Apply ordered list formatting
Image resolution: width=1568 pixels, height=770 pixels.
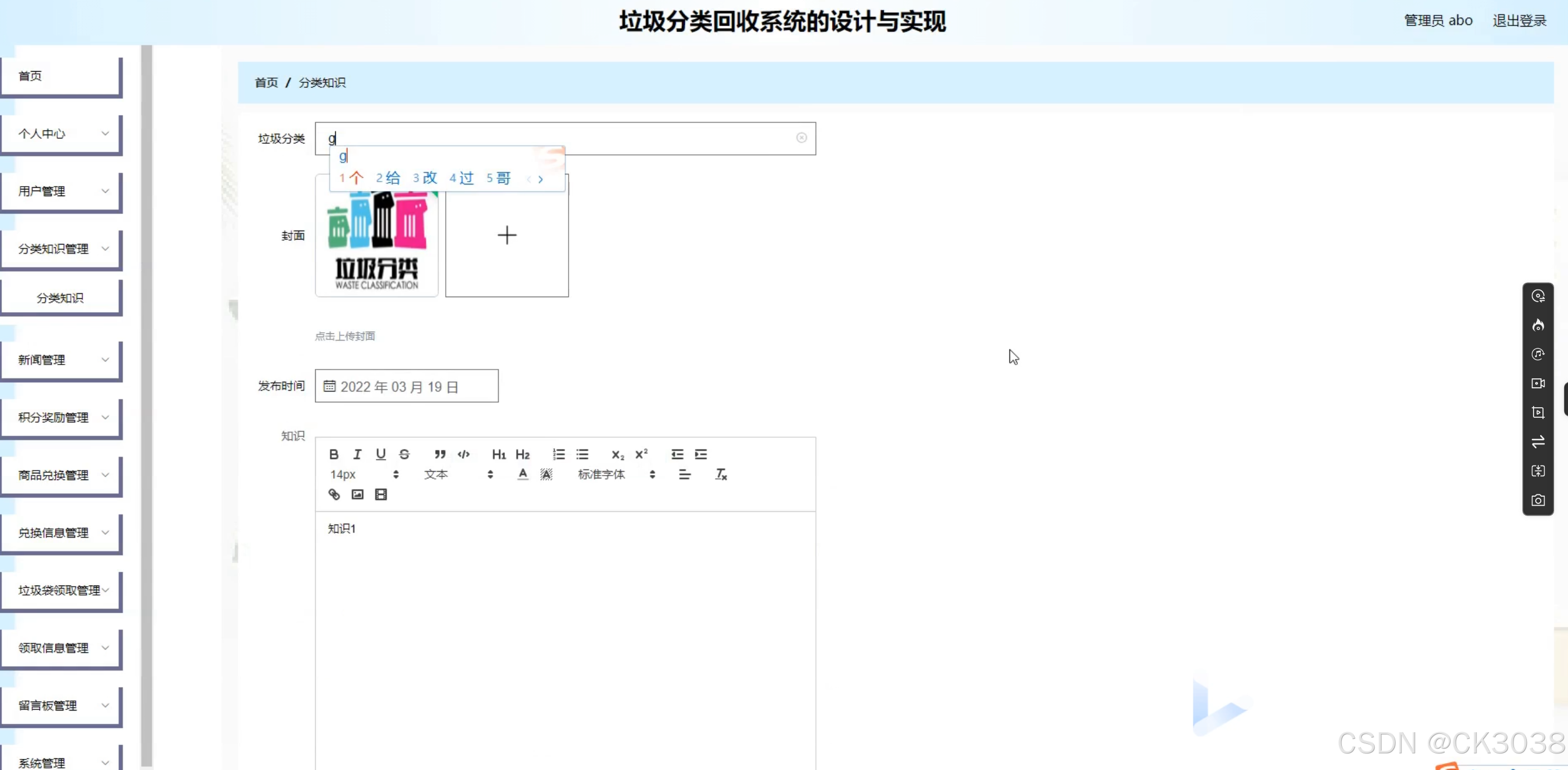point(559,454)
